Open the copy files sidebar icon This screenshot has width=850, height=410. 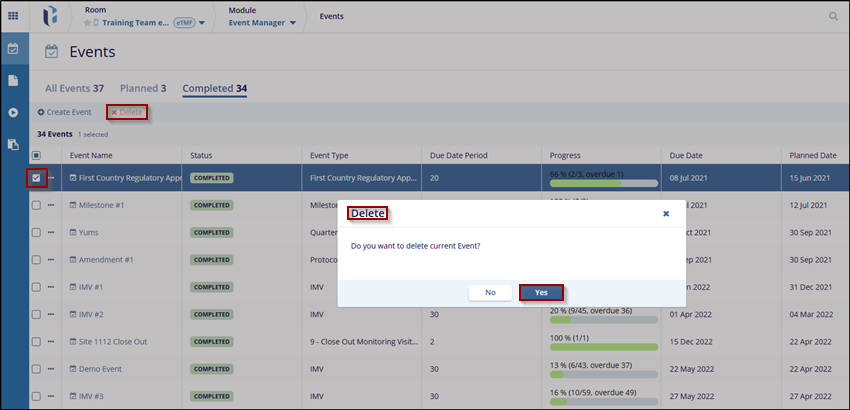[x=13, y=144]
